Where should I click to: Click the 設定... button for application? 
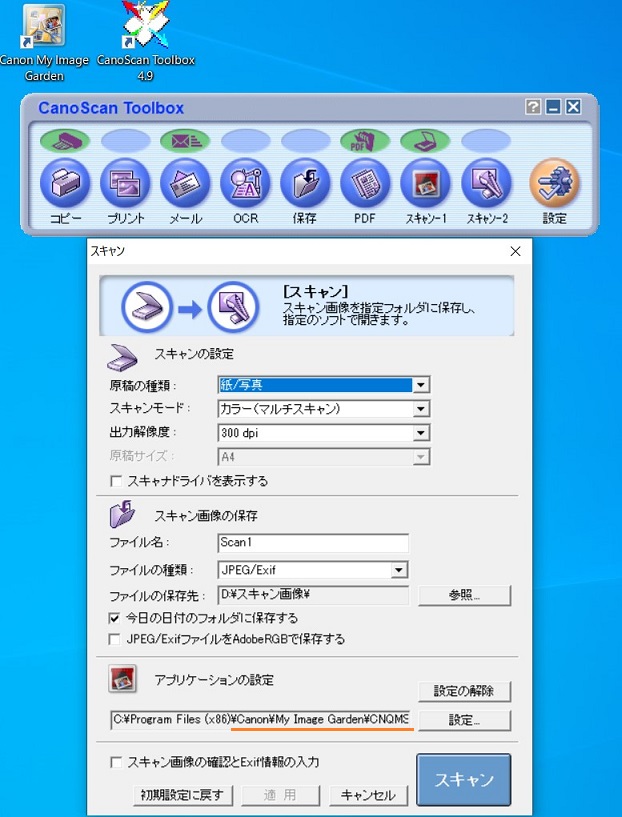pos(465,721)
